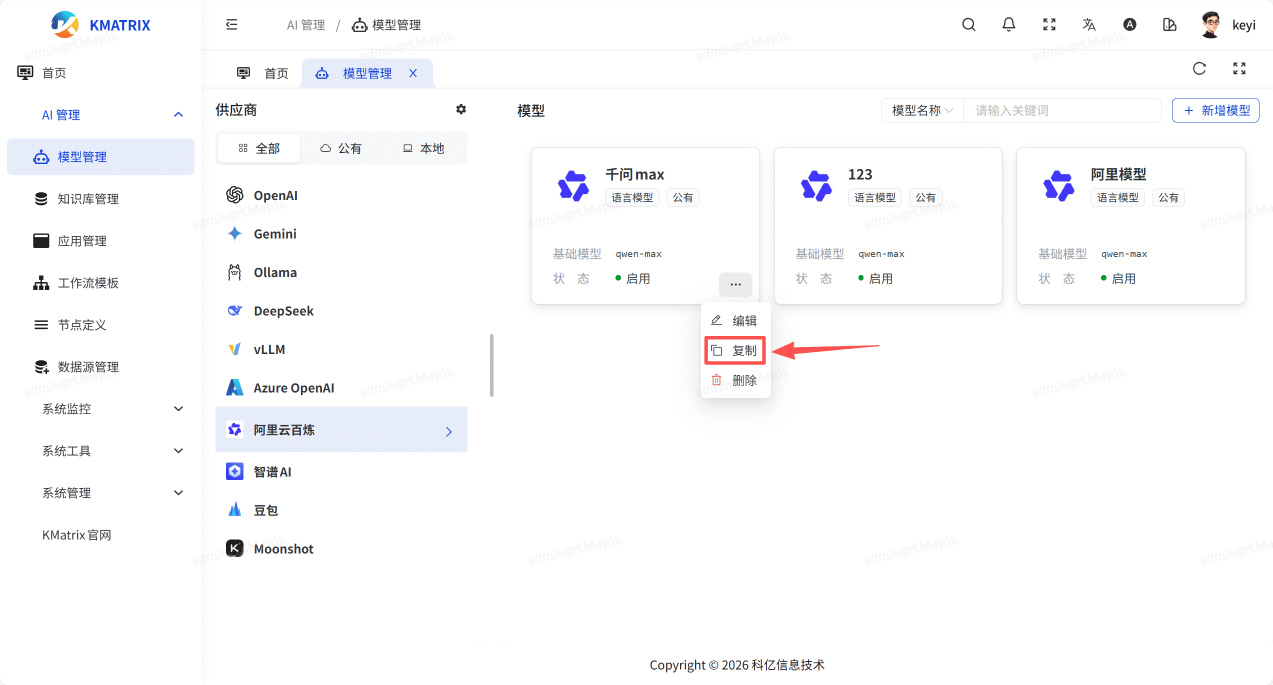This screenshot has width=1273, height=685.
Task: Choose 复制 from the context menu
Action: (735, 351)
